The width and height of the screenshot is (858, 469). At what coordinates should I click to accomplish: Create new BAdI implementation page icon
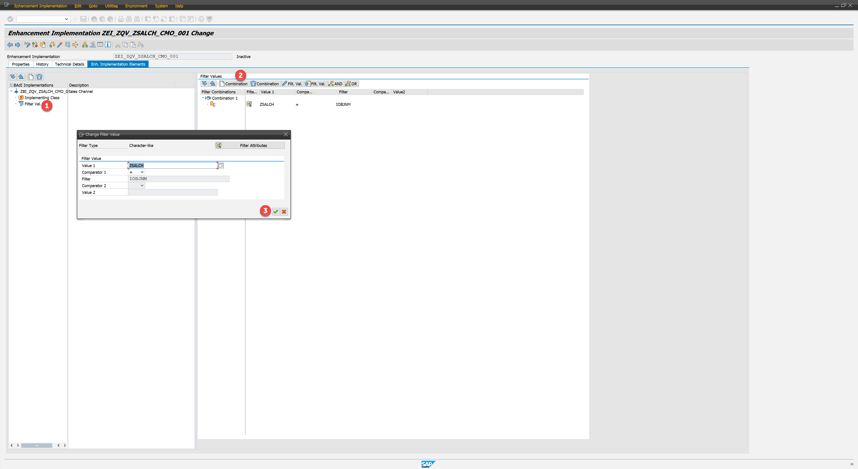[x=31, y=77]
